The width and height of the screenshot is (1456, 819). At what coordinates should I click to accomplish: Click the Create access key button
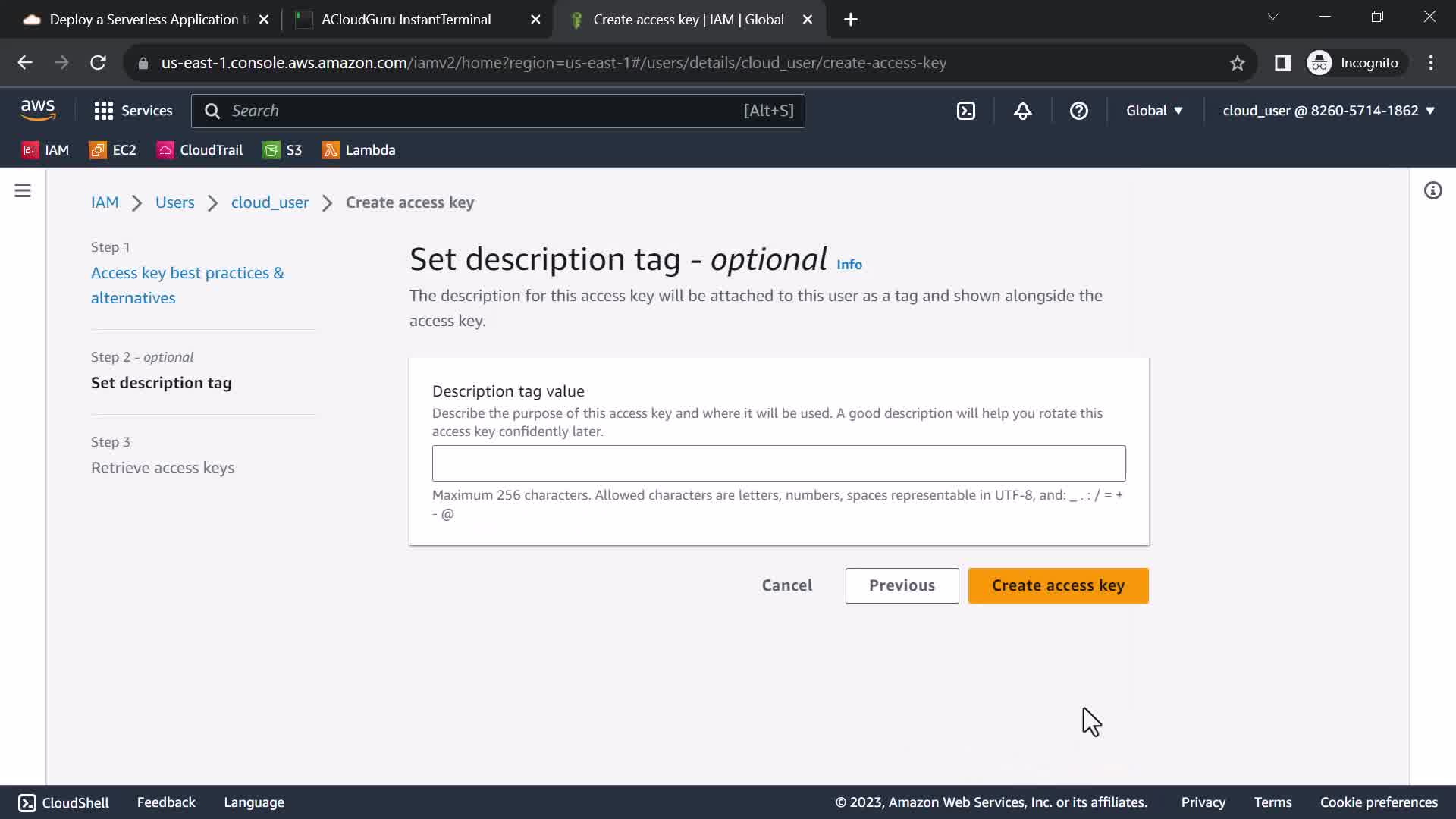coord(1058,585)
